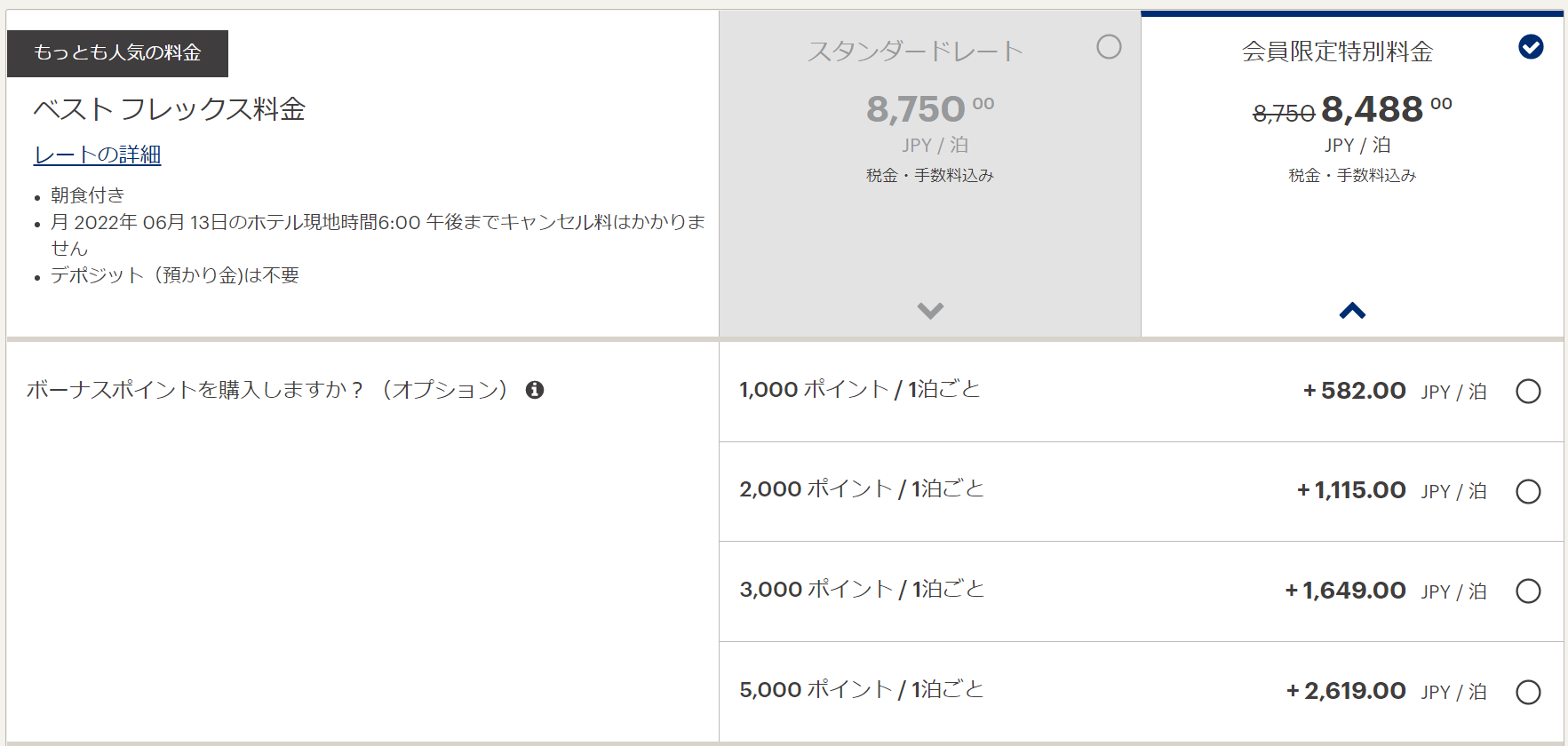1568x746 pixels.
Task: Click the 1,000 ポイント / 1泊ごと label
Action: coord(859,390)
